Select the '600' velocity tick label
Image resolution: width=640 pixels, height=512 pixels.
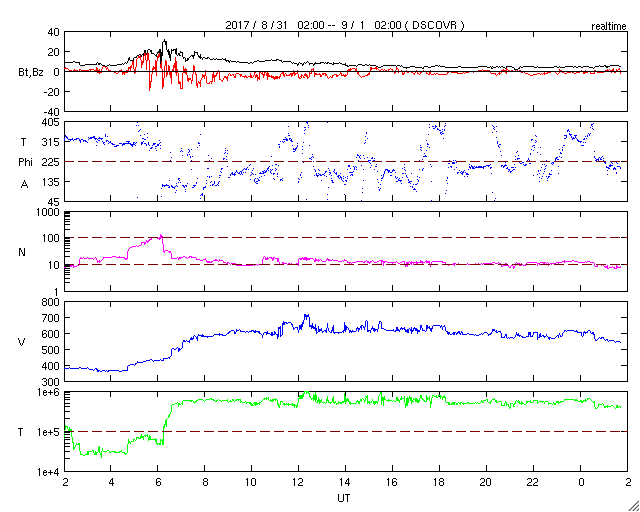[52, 334]
